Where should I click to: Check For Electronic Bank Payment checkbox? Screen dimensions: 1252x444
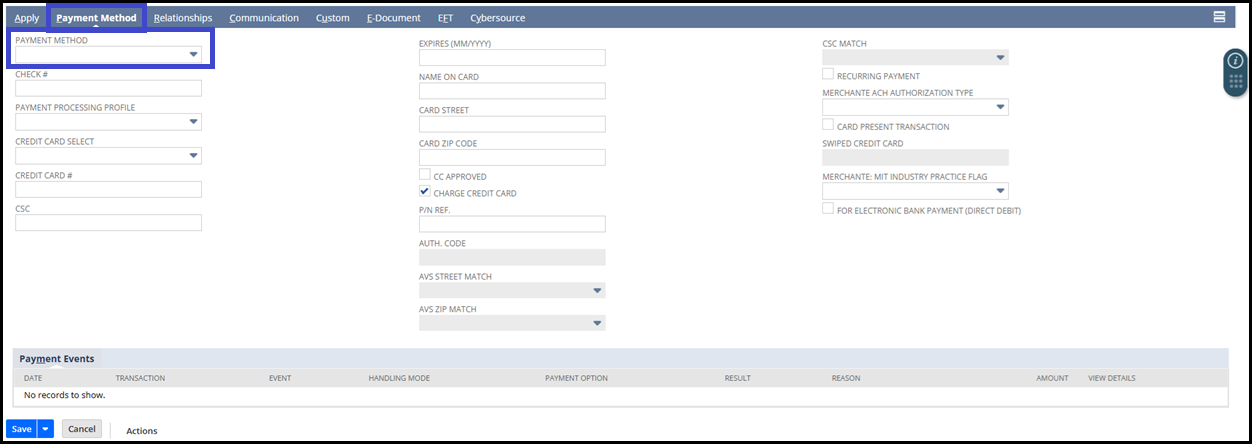pyautogui.click(x=828, y=209)
